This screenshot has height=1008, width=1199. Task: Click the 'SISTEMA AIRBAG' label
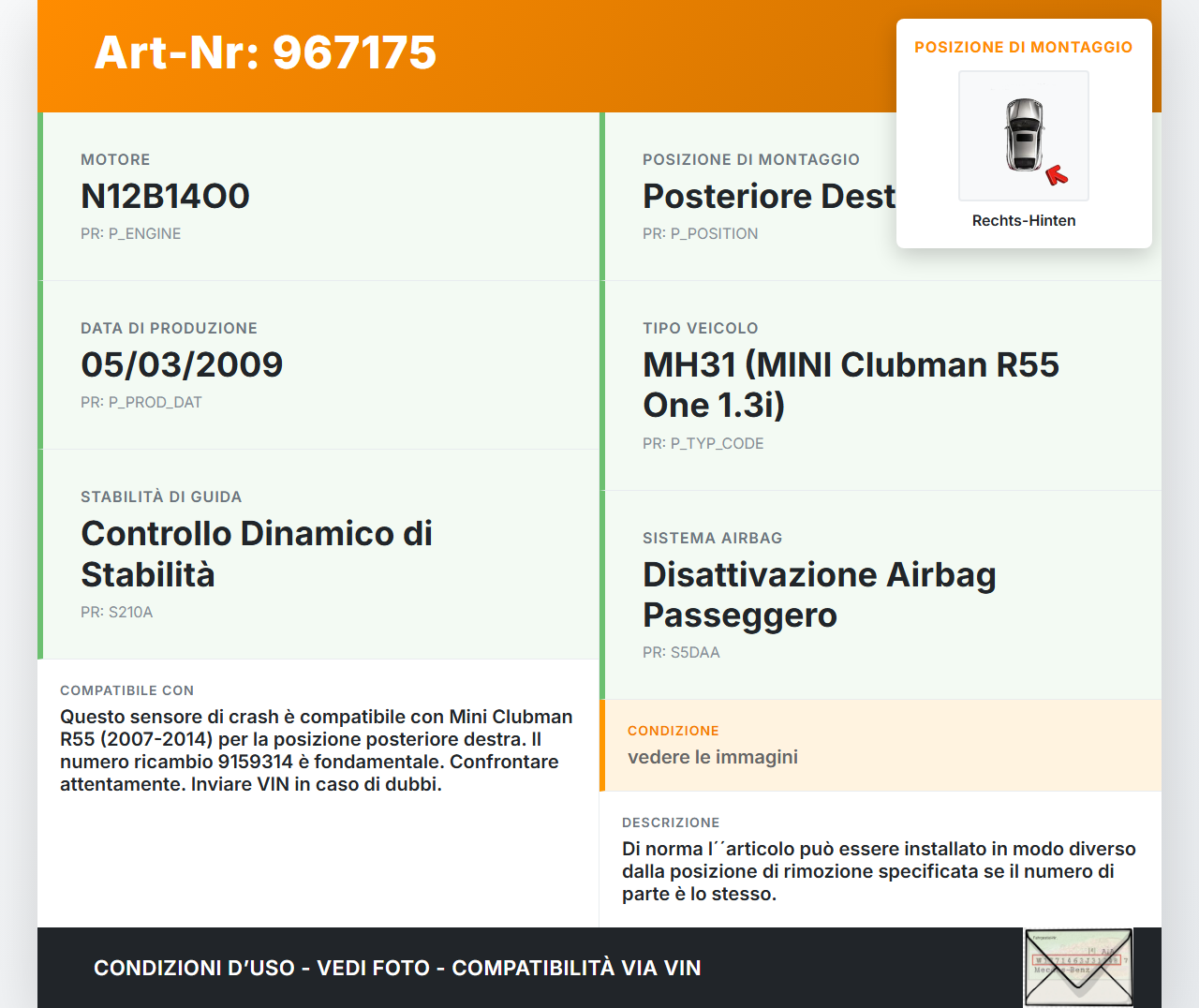713,538
